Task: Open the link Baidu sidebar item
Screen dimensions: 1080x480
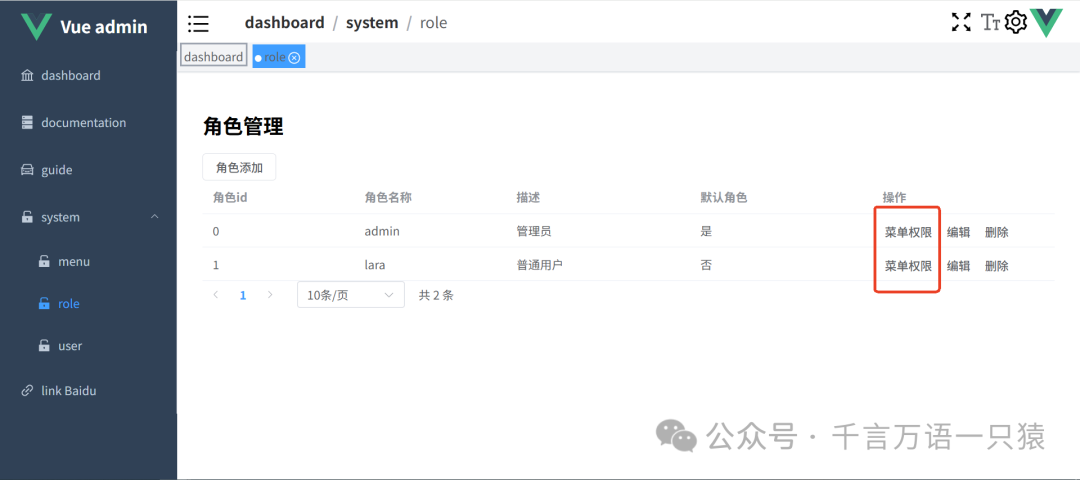Action: (x=88, y=390)
